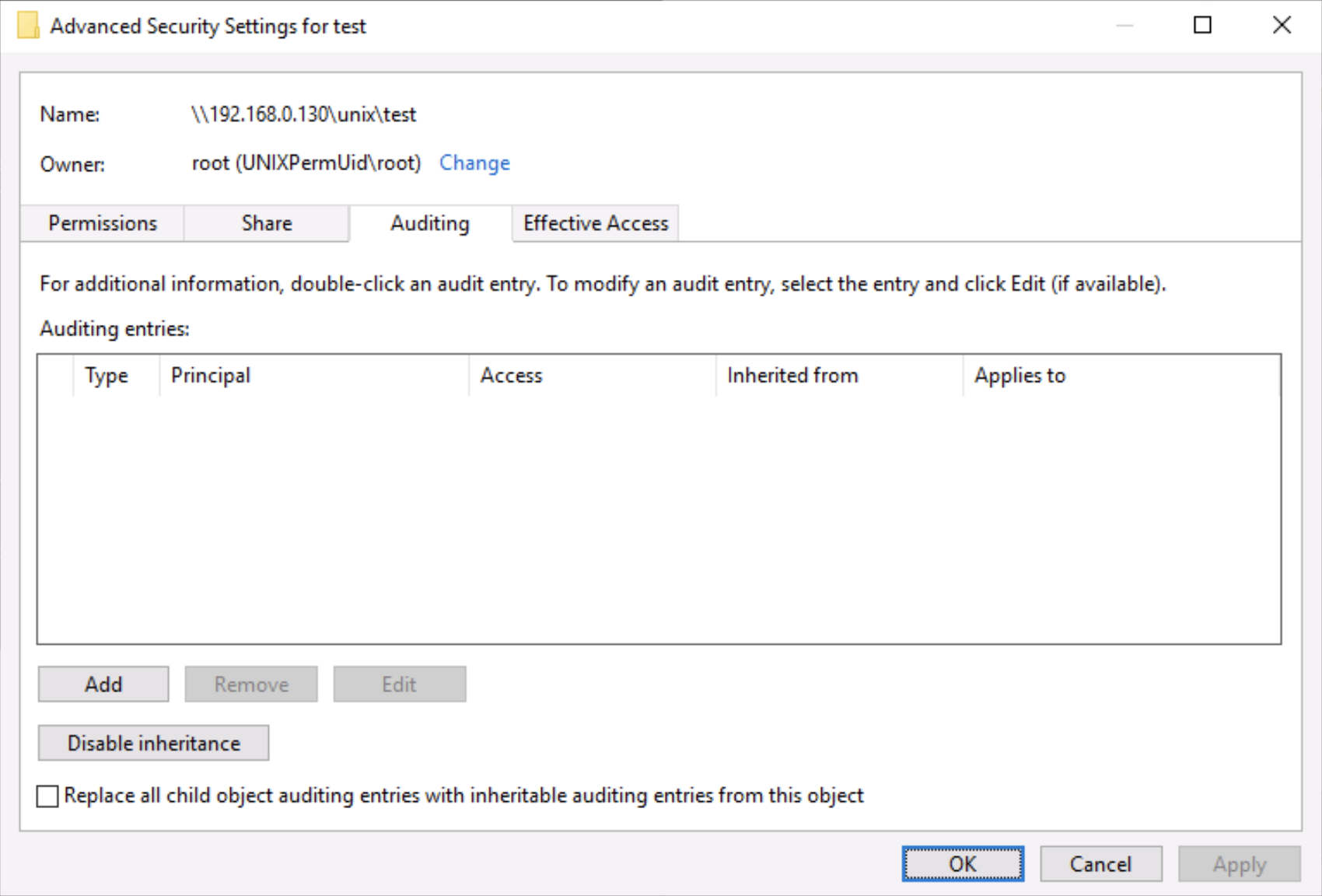
Task: Sort by the Access column header
Action: click(511, 376)
